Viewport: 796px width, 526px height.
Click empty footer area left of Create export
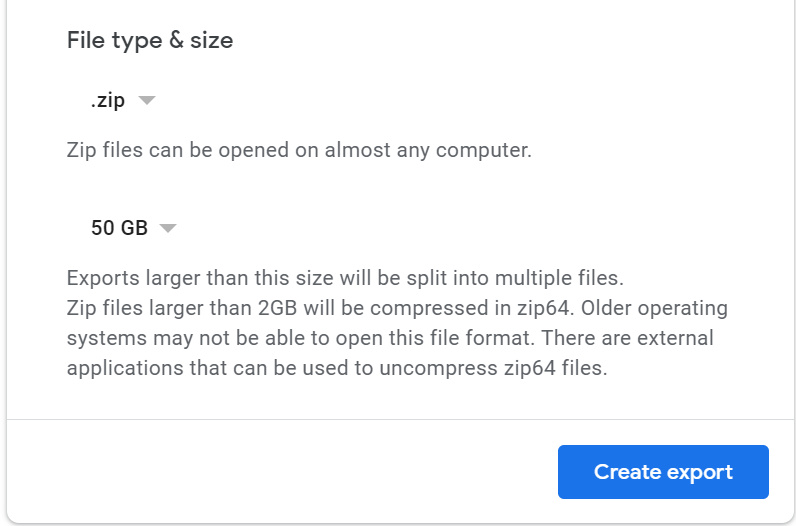[x=279, y=472]
